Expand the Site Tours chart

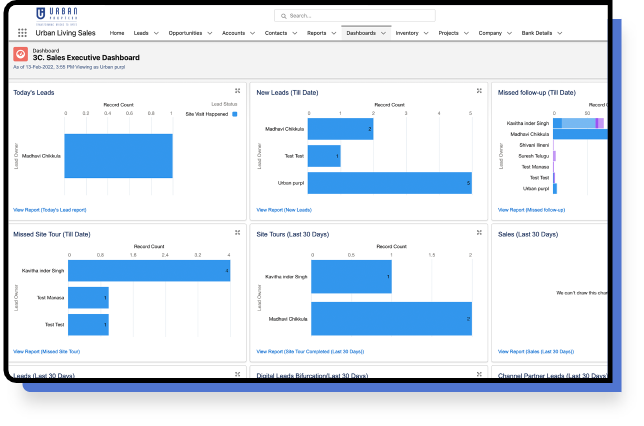click(481, 233)
